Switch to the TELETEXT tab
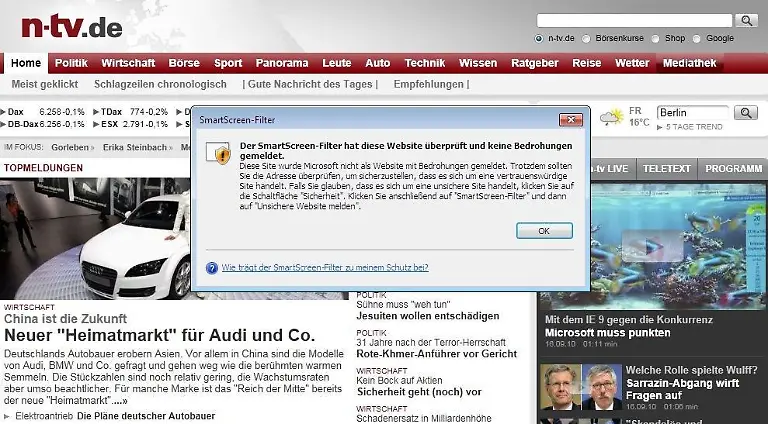 [667, 168]
